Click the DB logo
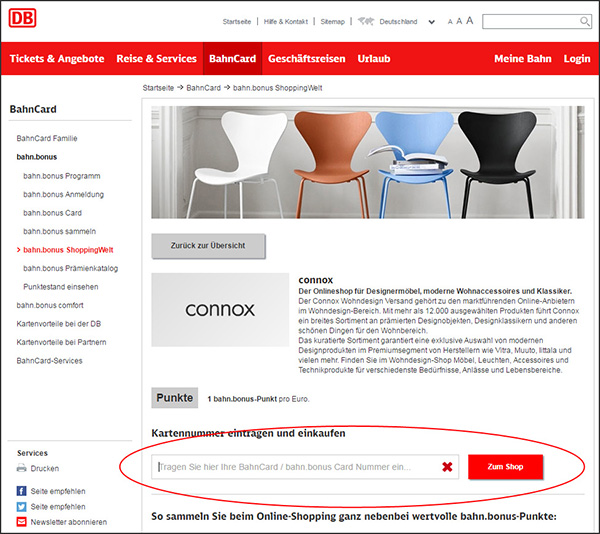The width and height of the screenshot is (600, 534). click(x=22, y=18)
